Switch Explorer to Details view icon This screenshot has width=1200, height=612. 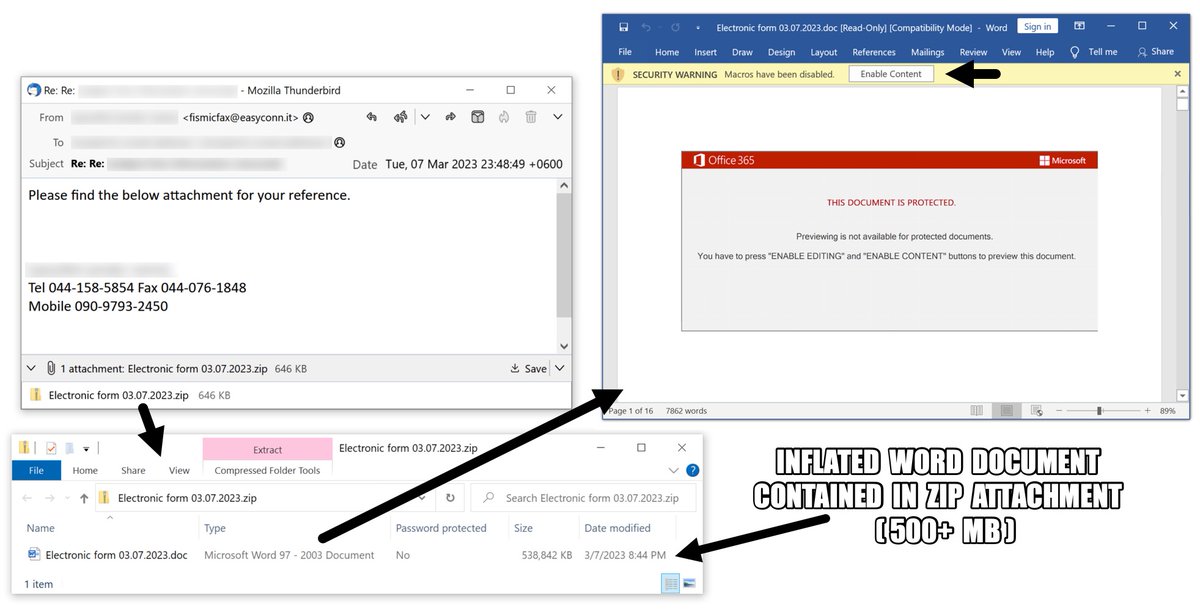pos(670,583)
